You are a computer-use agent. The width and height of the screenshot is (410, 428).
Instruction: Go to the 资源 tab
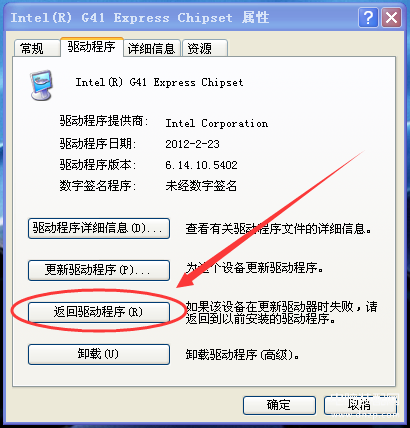(x=205, y=49)
